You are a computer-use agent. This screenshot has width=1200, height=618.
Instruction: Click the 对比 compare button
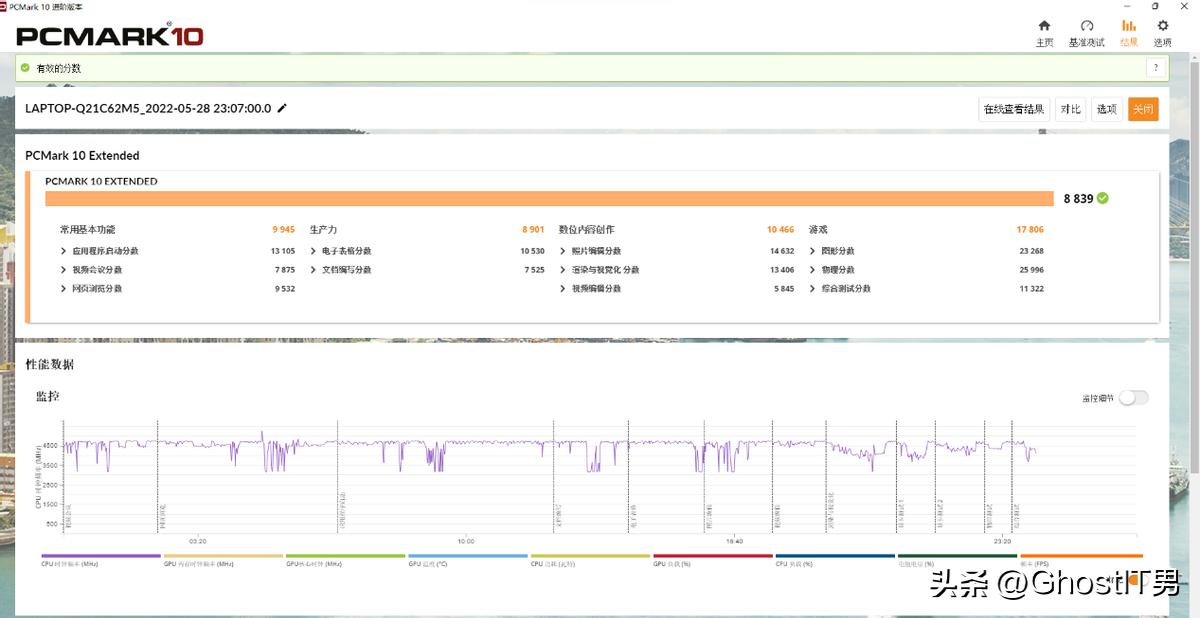pyautogui.click(x=1071, y=109)
